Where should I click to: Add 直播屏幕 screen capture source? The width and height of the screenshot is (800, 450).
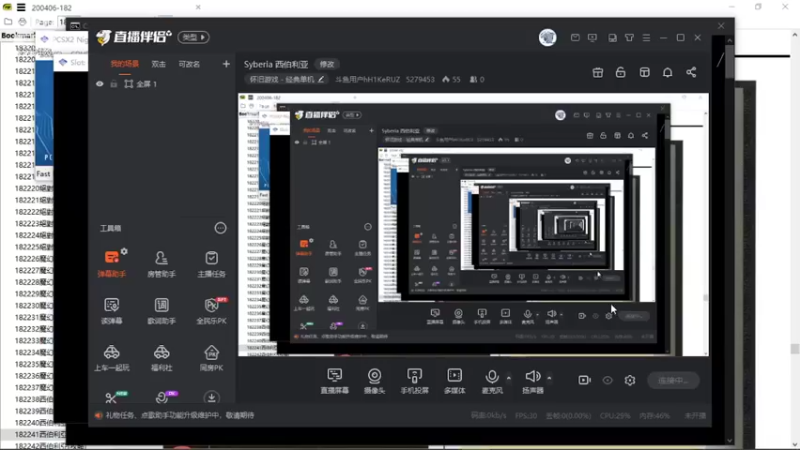point(335,381)
